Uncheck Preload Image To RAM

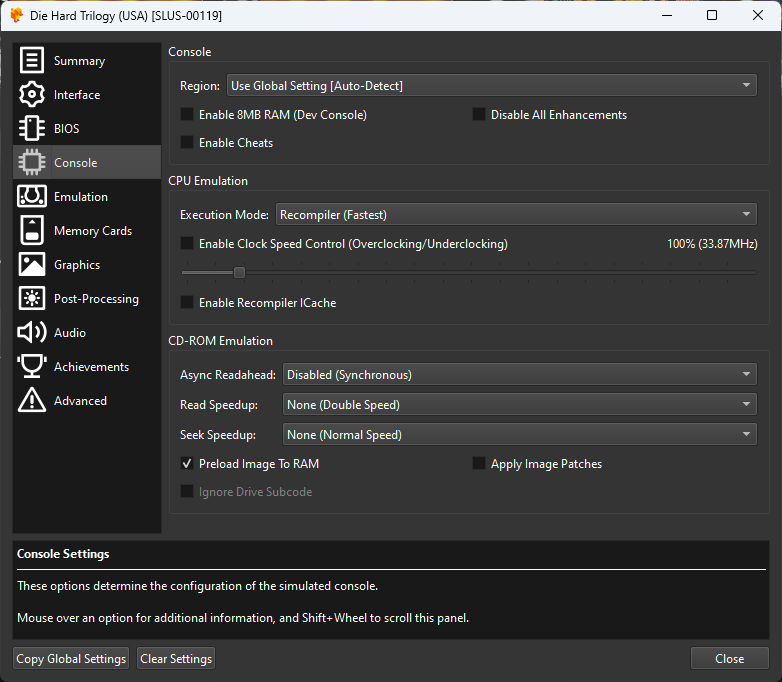187,463
